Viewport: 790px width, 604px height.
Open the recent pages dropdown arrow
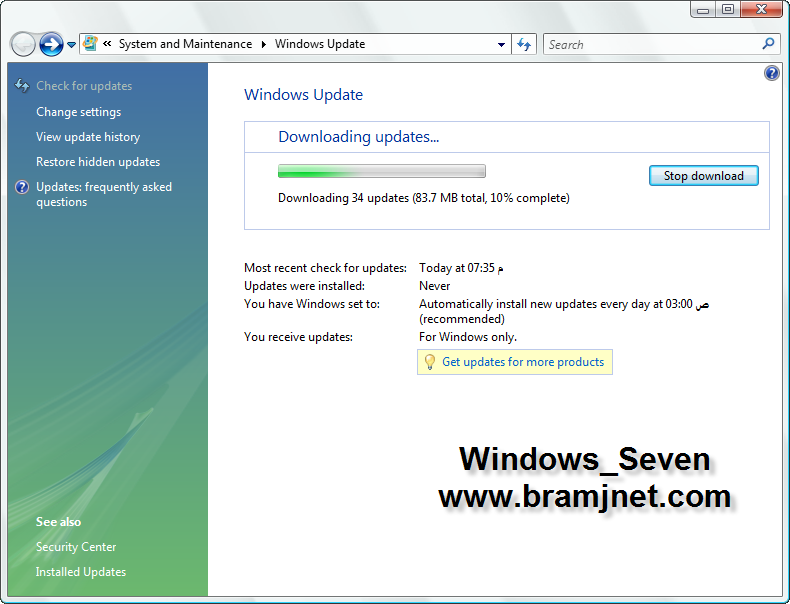pyautogui.click(x=72, y=45)
